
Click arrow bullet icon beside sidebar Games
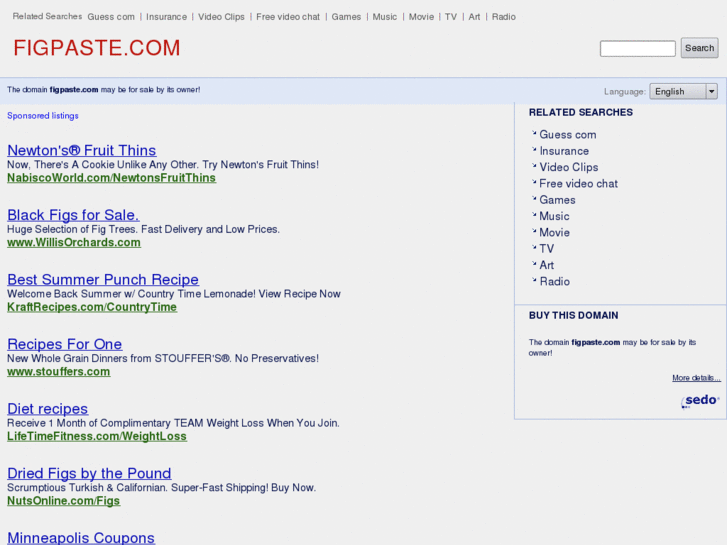coord(534,198)
